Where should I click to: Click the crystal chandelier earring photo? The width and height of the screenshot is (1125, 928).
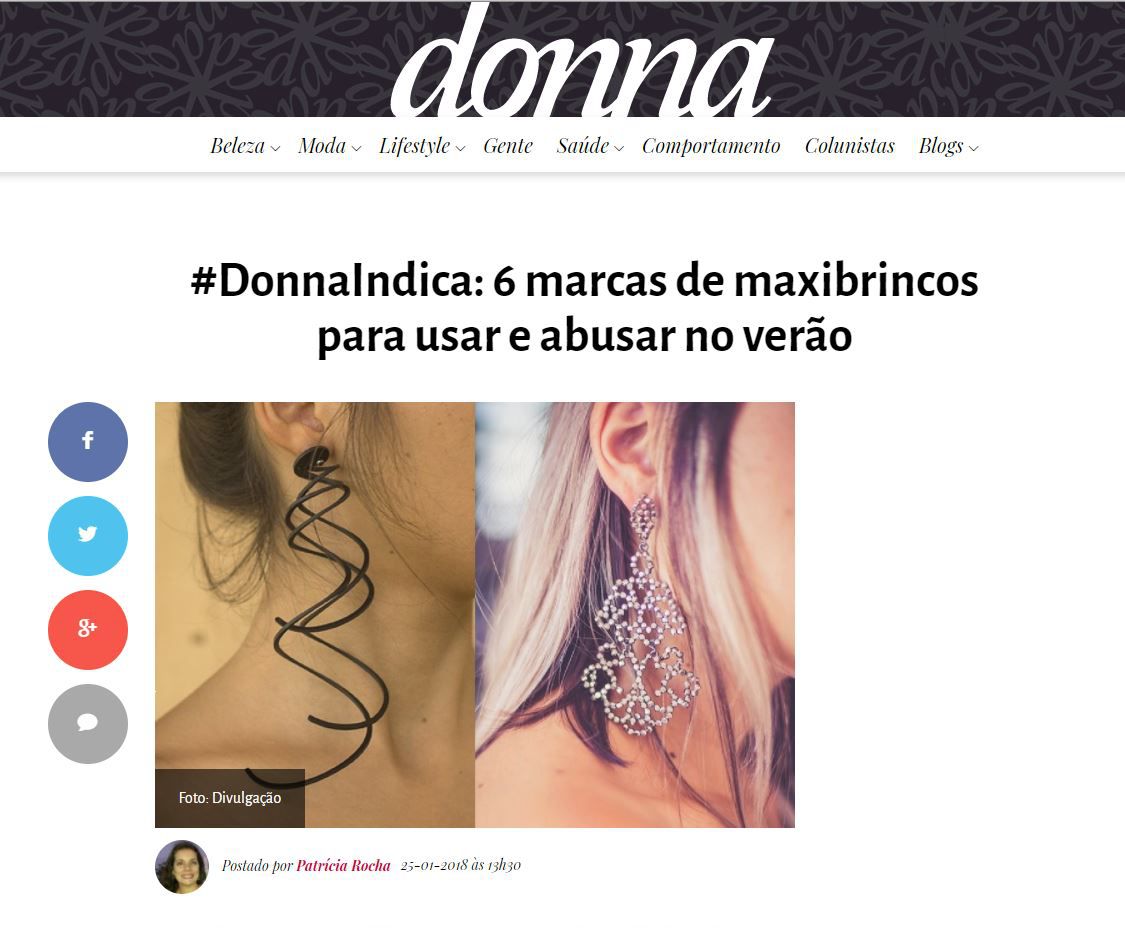[x=635, y=614]
